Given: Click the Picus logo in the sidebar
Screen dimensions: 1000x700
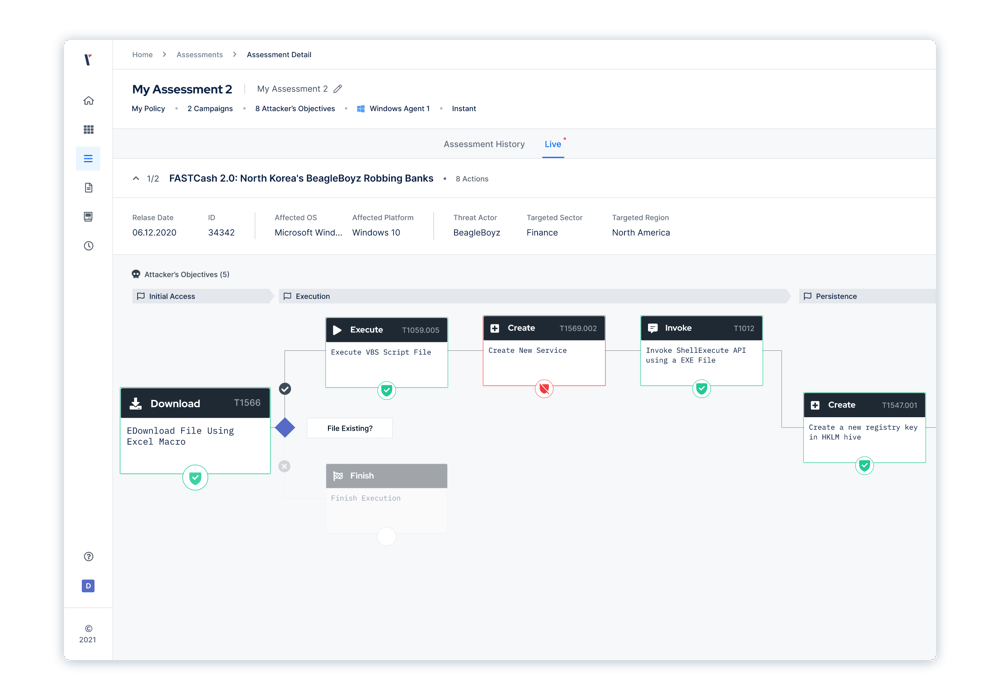Looking at the screenshot, I should pyautogui.click(x=88, y=60).
